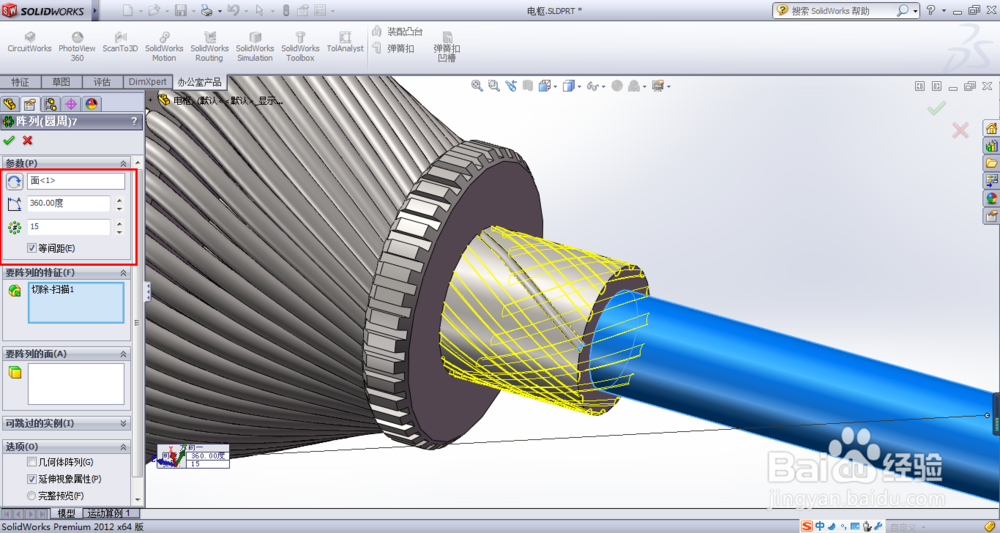The height and width of the screenshot is (533, 1000).
Task: Collapse the 要阵列的特征(F) section
Action: pos(123,273)
